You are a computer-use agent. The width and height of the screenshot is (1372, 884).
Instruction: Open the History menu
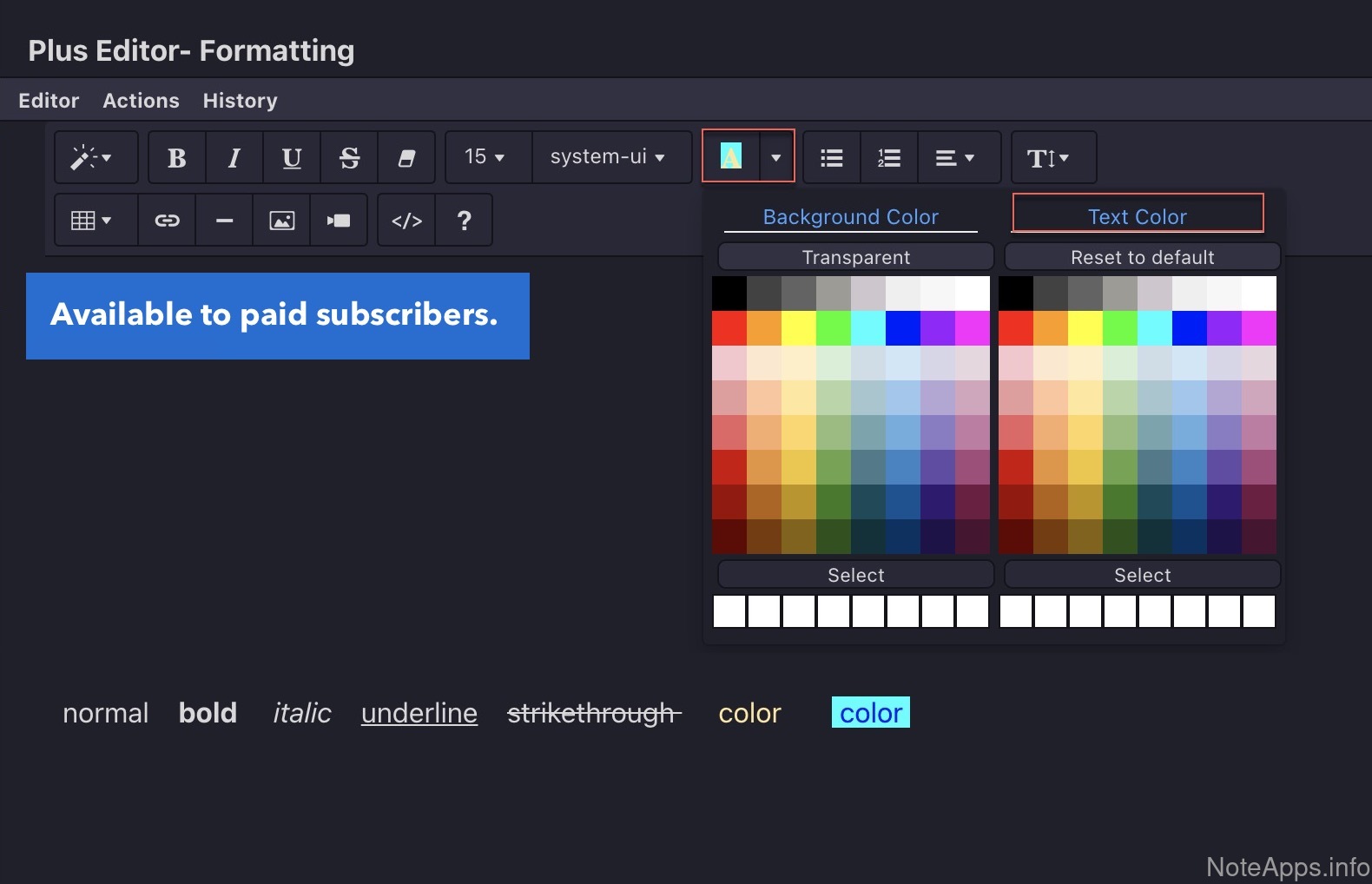[240, 101]
